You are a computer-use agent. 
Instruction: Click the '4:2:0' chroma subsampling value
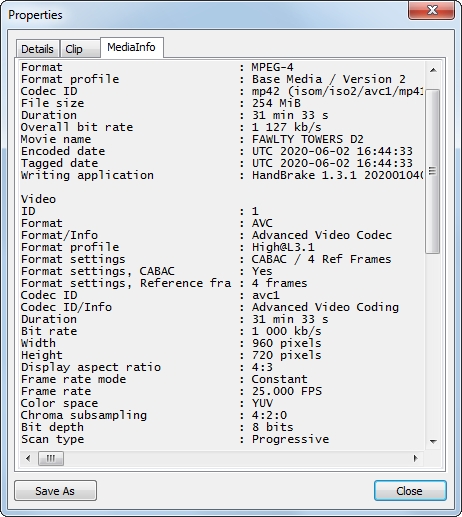pyautogui.click(x=269, y=415)
